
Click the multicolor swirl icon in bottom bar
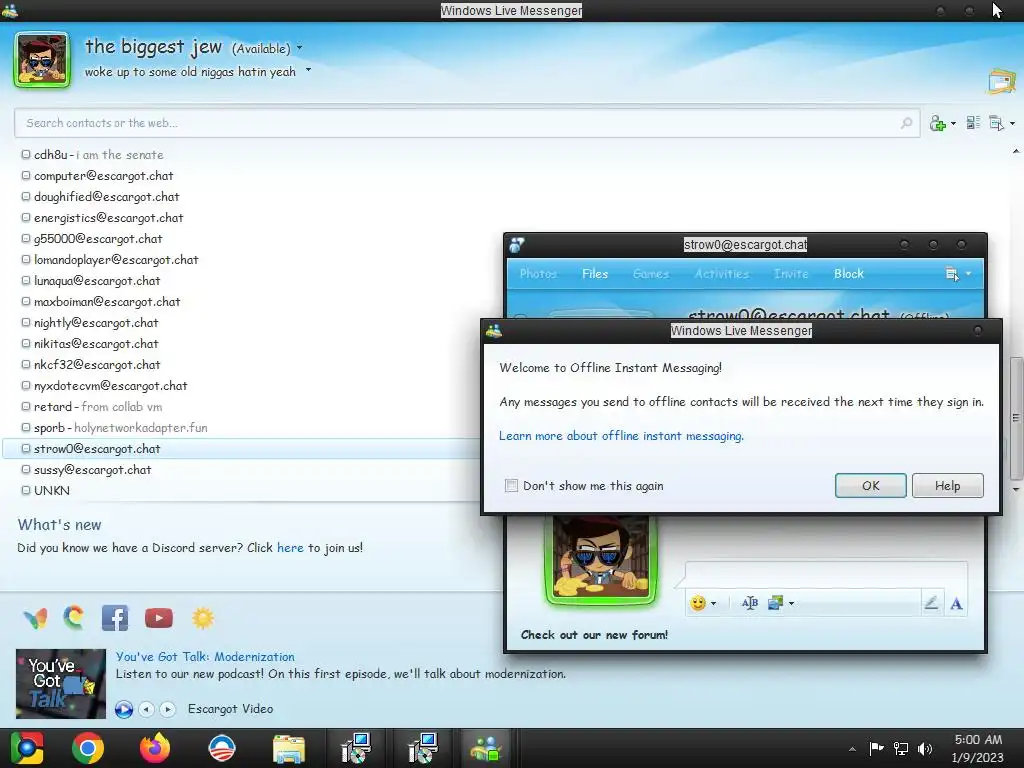(74, 618)
